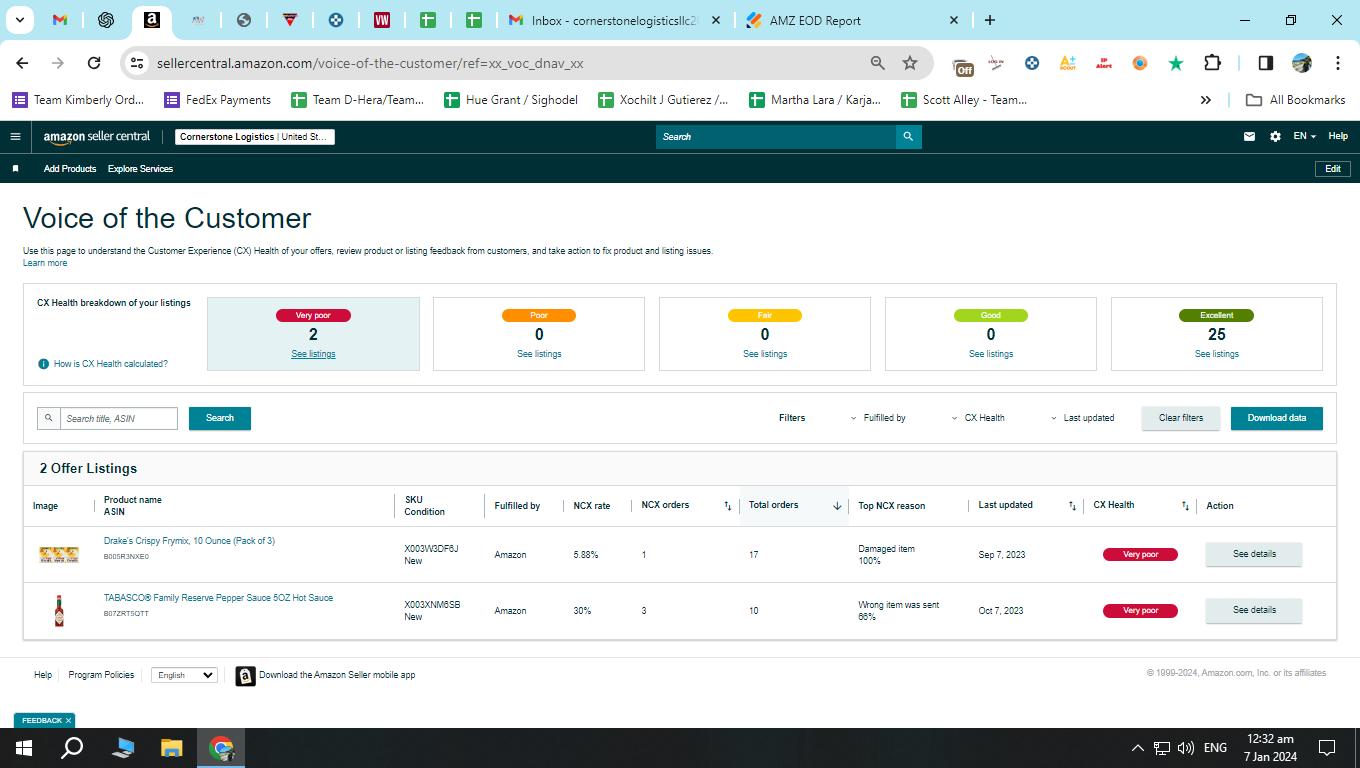Click the browser zoom magnifier icon
The height and width of the screenshot is (768, 1360).
[878, 63]
